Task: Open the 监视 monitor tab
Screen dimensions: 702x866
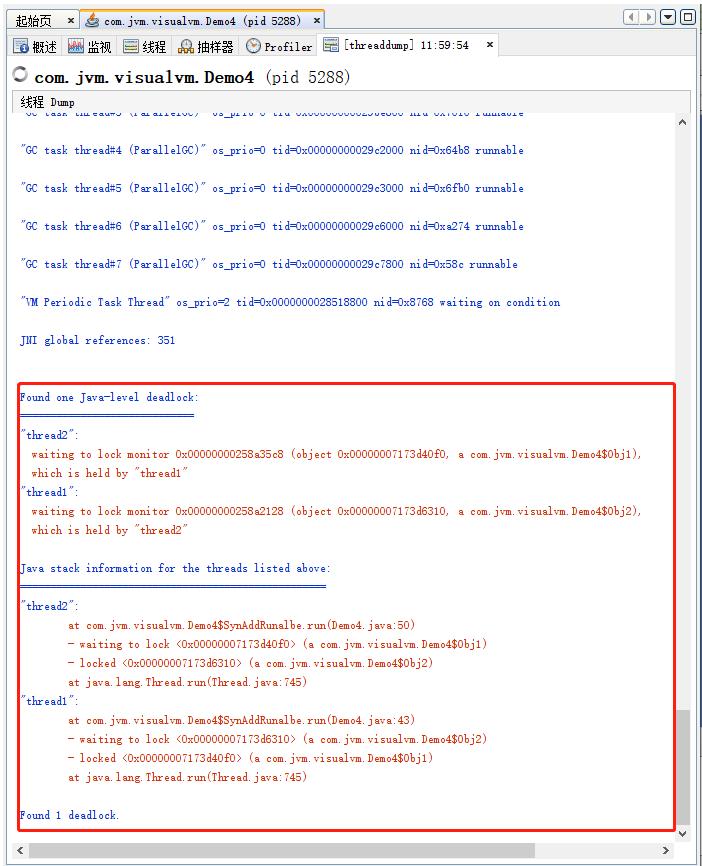Action: coord(90,46)
